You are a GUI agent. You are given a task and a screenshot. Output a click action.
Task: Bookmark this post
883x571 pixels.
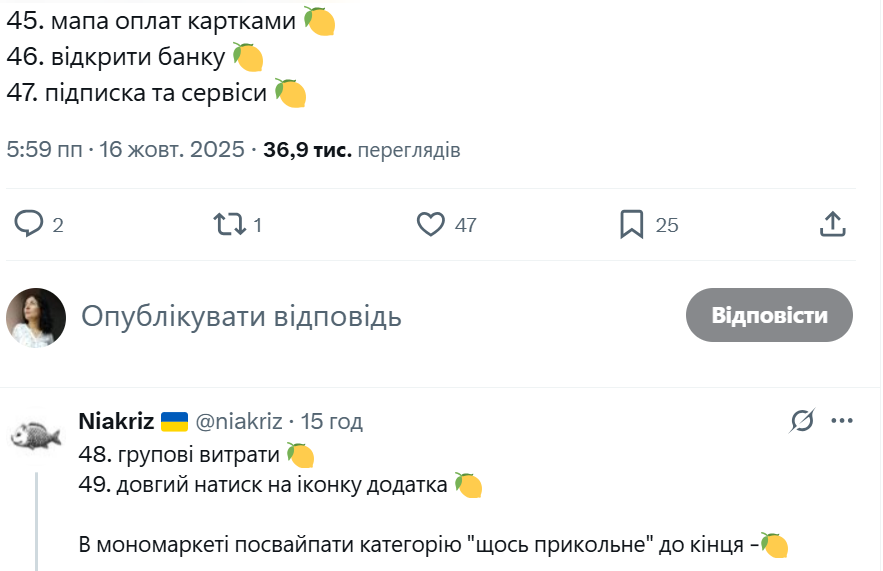click(631, 224)
